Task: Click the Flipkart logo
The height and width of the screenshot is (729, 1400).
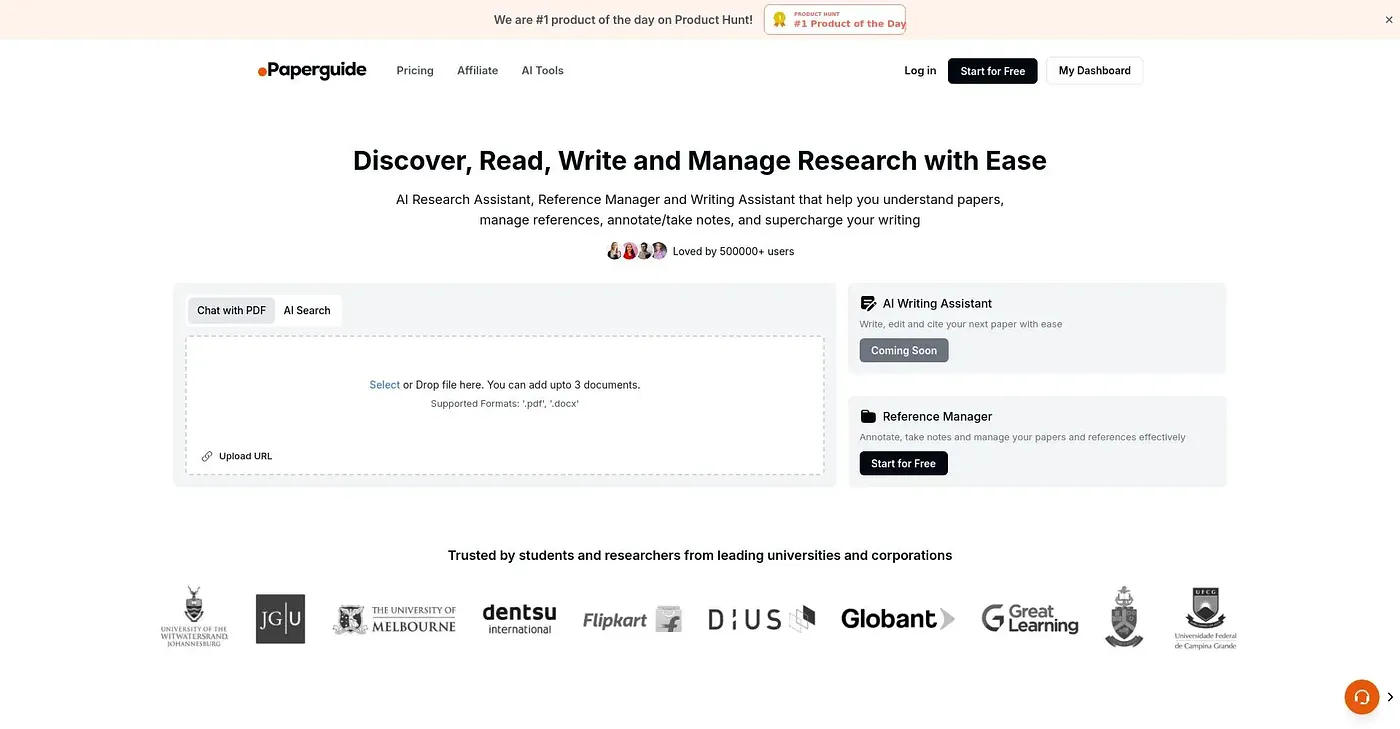Action: pos(632,619)
